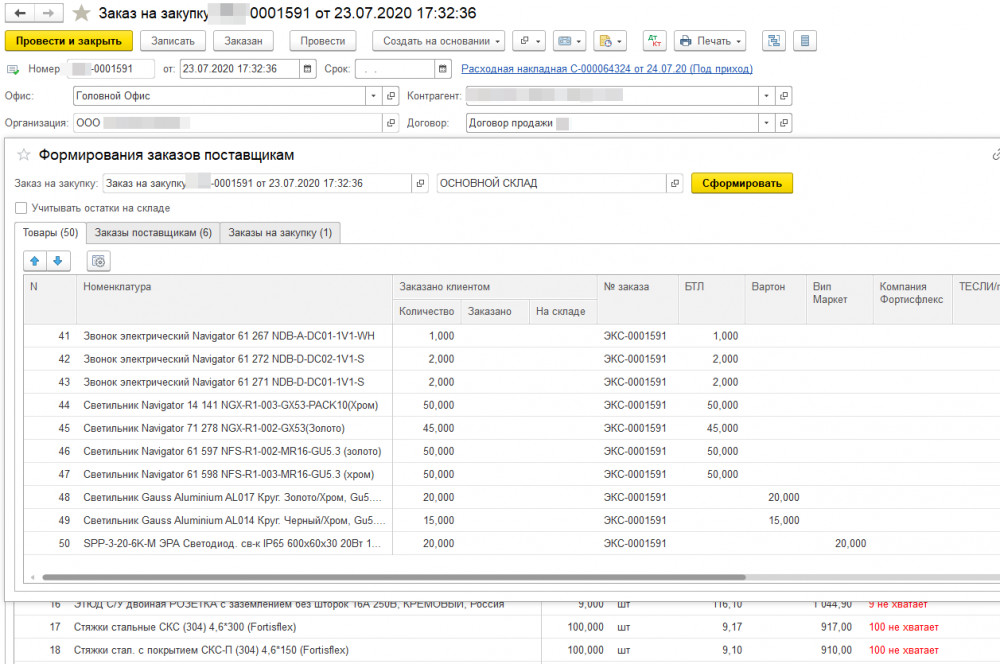Move selected row up with arrow

[x=36, y=261]
